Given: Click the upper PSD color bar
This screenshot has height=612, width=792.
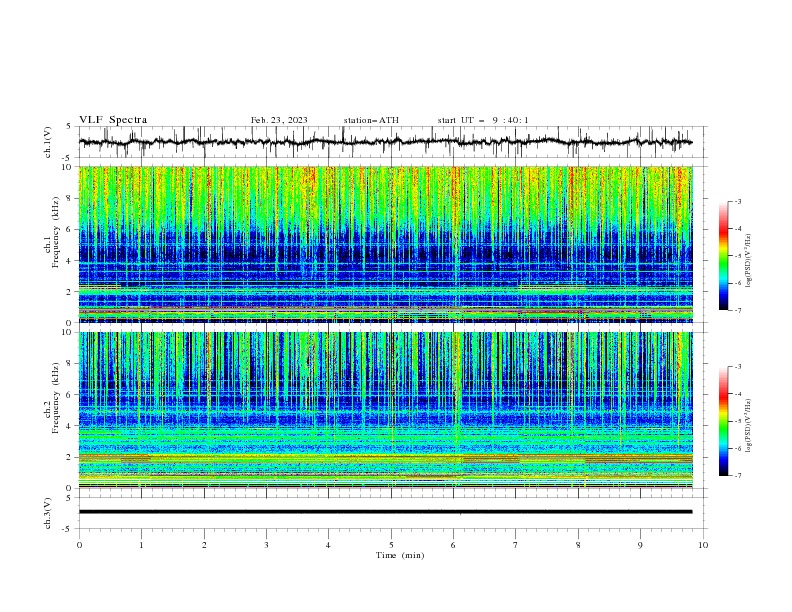Looking at the screenshot, I should 723,256.
